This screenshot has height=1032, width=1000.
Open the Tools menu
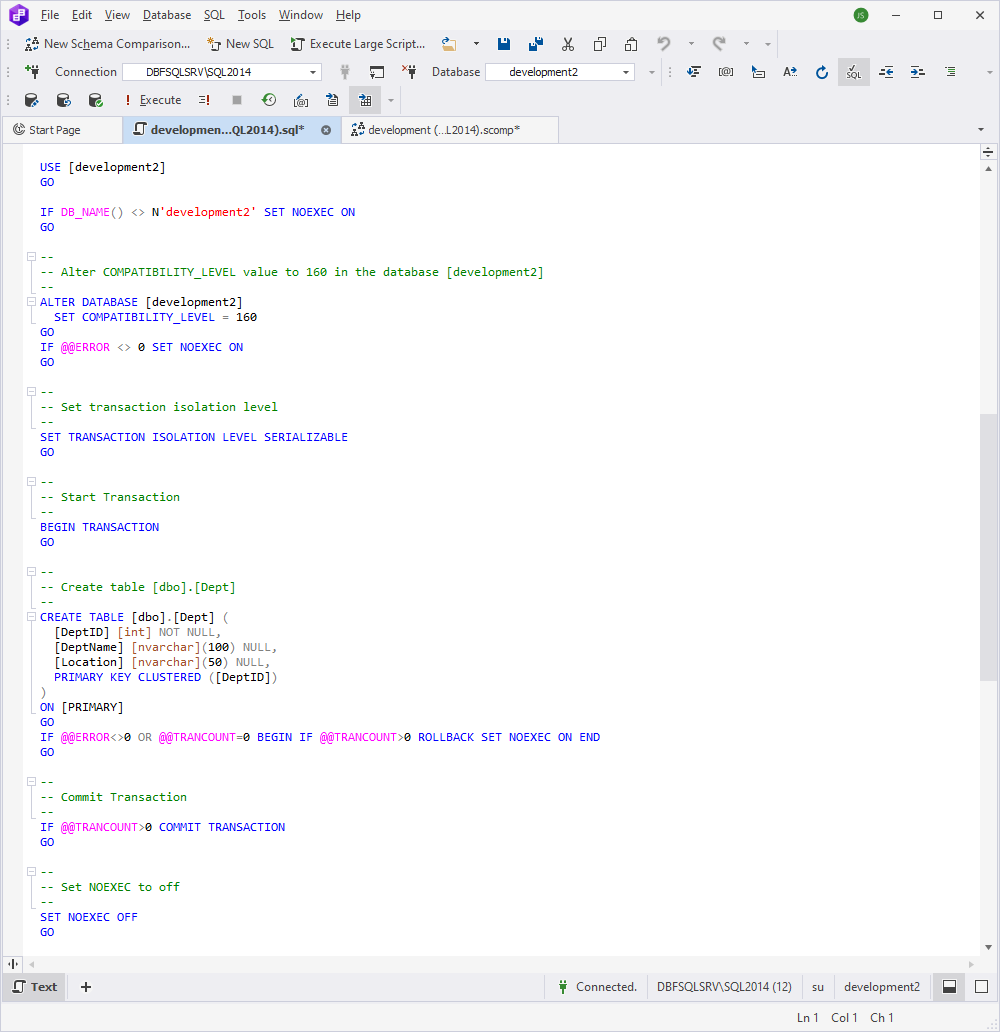click(252, 15)
